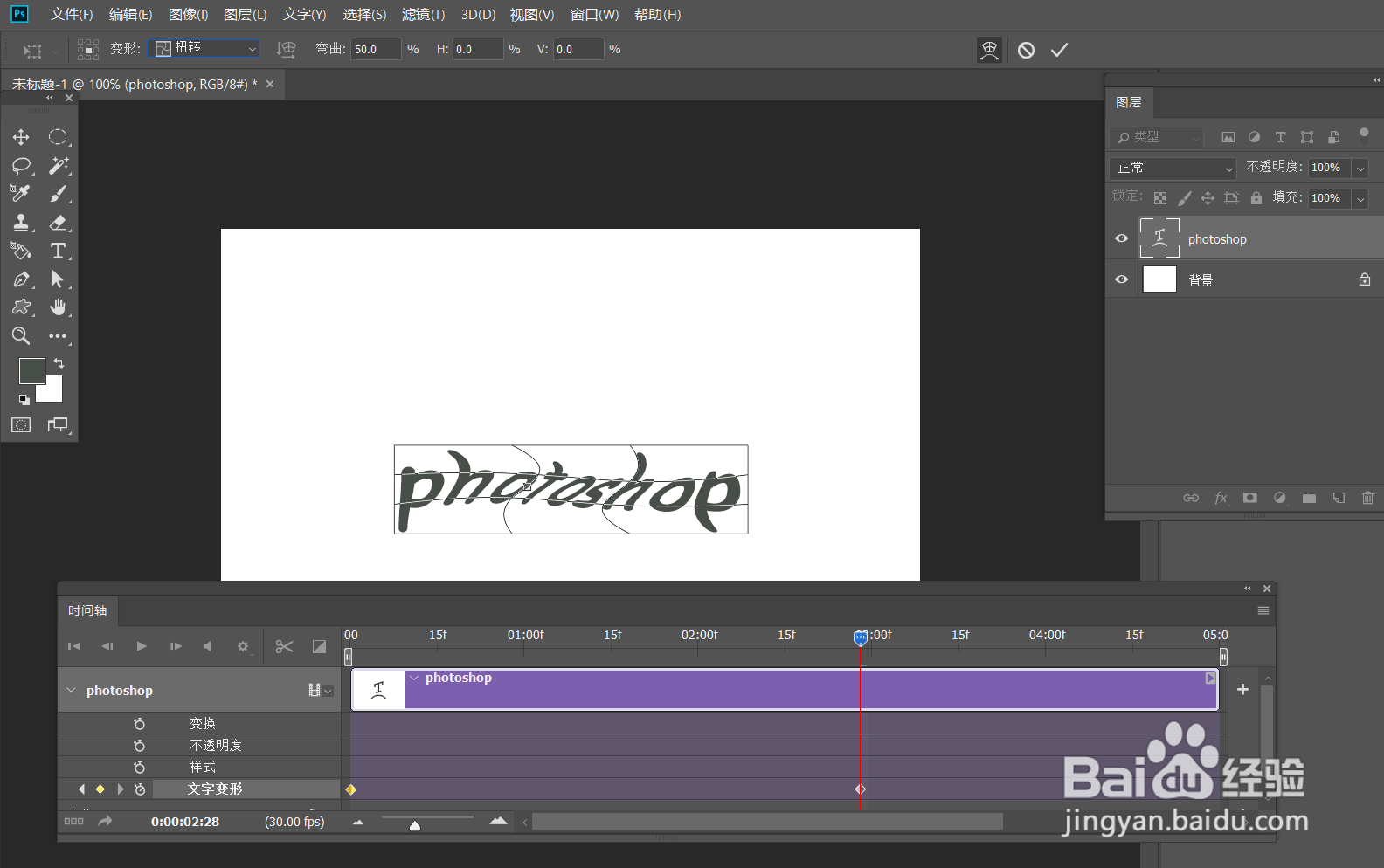Select the Eyedropper tool
The width and height of the screenshot is (1384, 868).
[21, 194]
